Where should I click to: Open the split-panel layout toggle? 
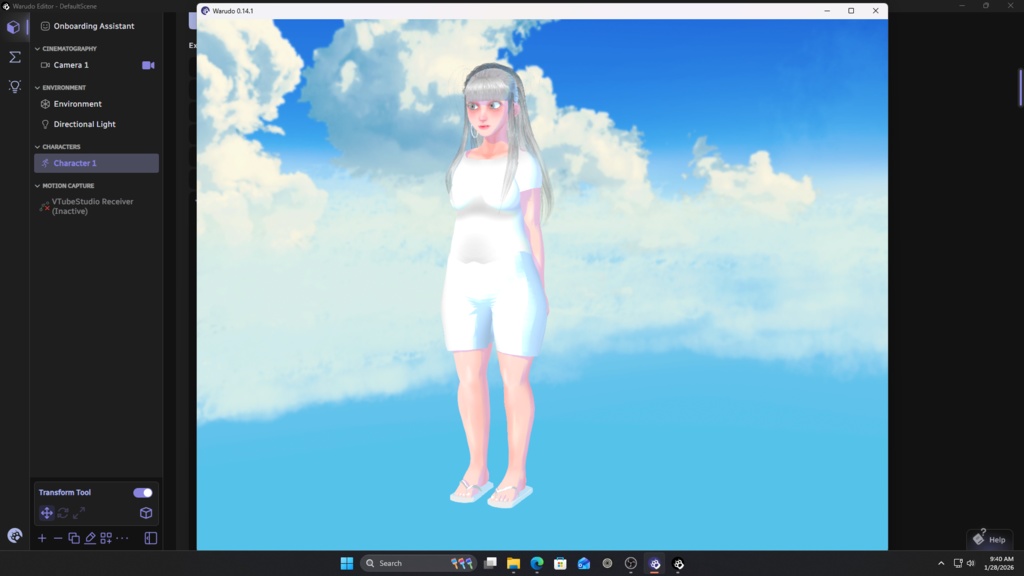(150, 538)
